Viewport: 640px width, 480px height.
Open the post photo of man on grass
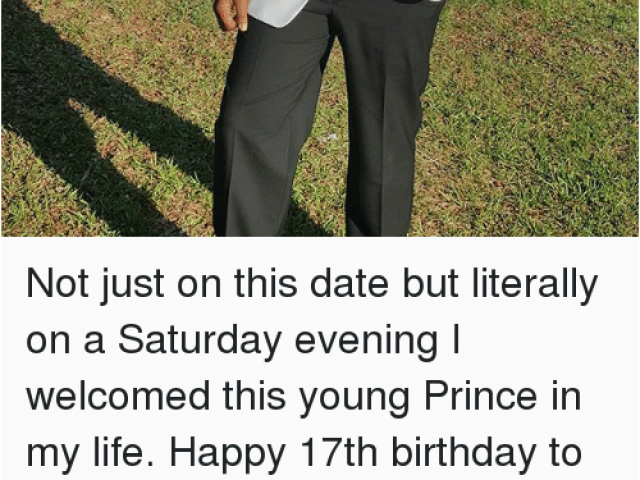320,118
